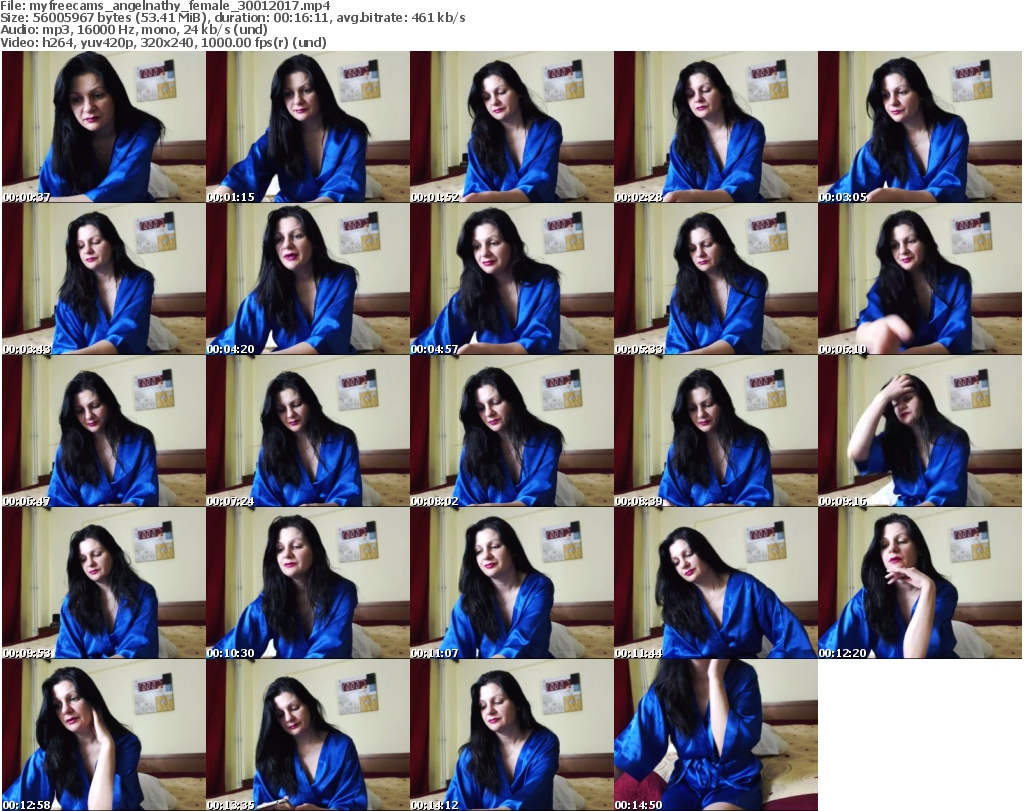Screen dimensions: 1024x811
Task: Select the thumbnail frame at 00:00:37
Action: pos(104,127)
